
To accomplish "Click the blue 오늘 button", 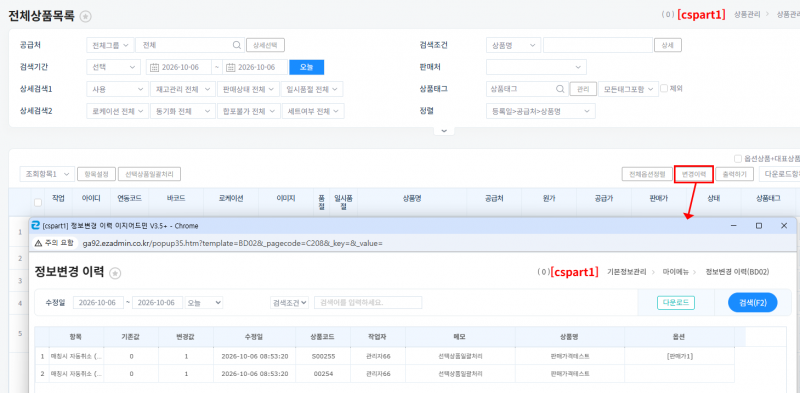I will click(307, 67).
